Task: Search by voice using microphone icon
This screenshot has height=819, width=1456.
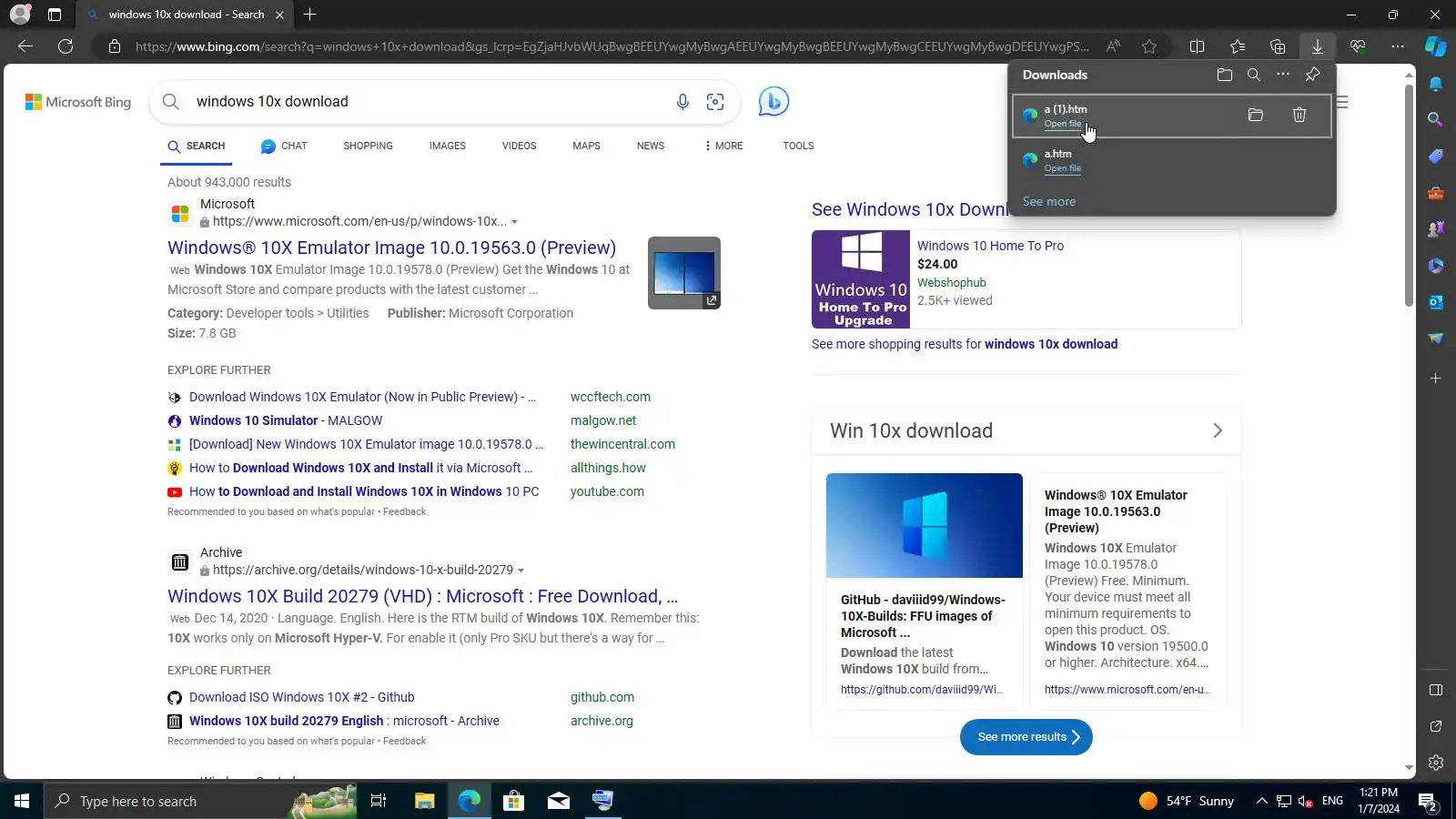Action: [682, 102]
